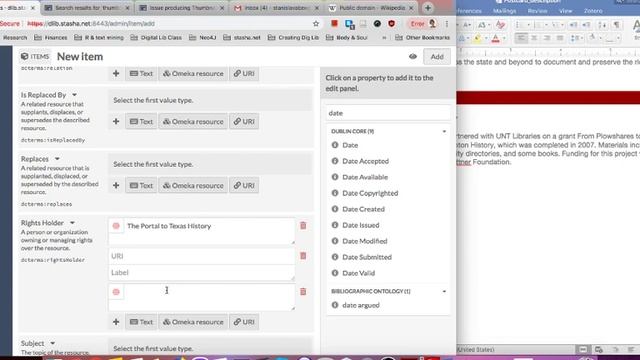Increase font size in Word toolbar
The width and height of the screenshot is (640, 360).
(467, 25)
